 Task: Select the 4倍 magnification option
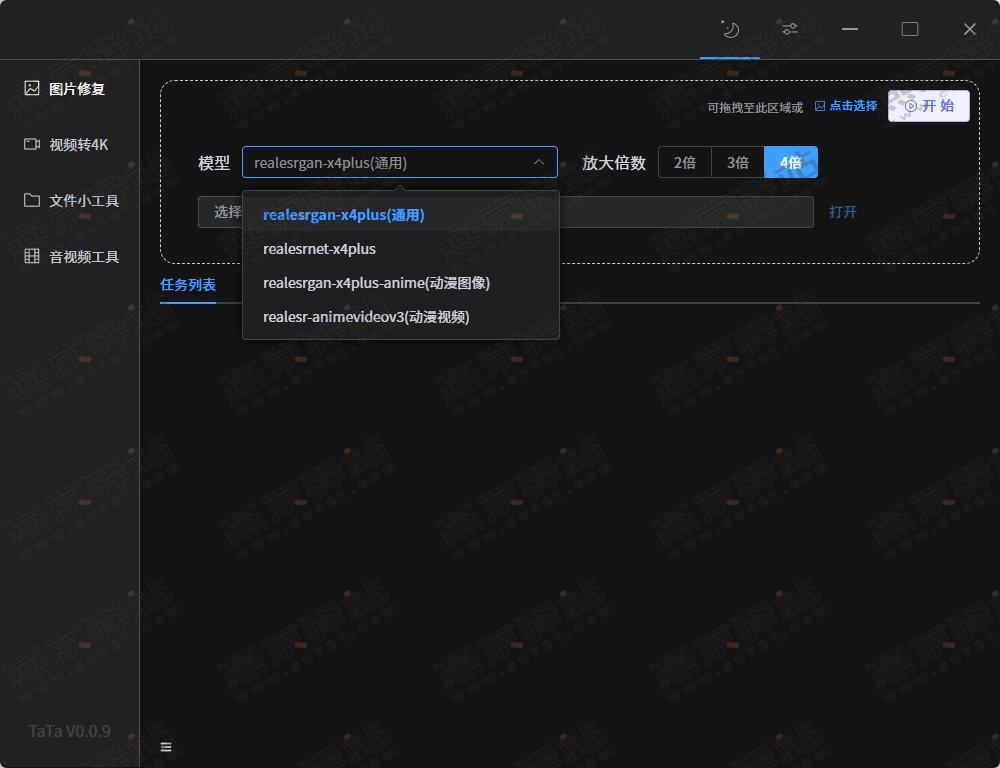[x=791, y=162]
